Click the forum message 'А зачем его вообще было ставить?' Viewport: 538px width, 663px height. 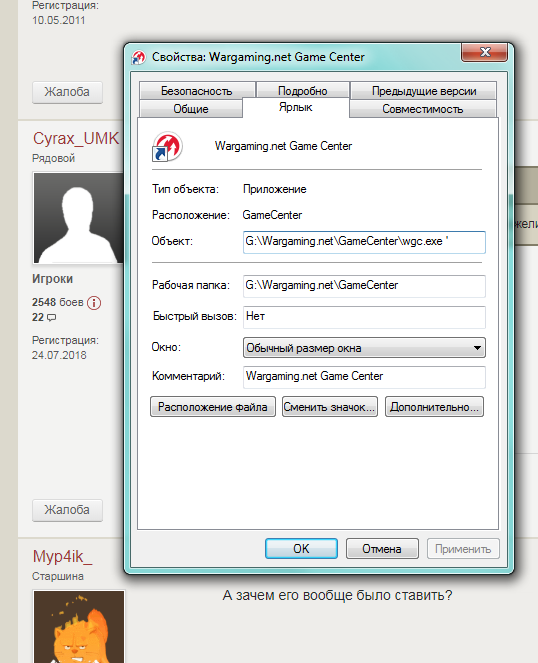[337, 595]
